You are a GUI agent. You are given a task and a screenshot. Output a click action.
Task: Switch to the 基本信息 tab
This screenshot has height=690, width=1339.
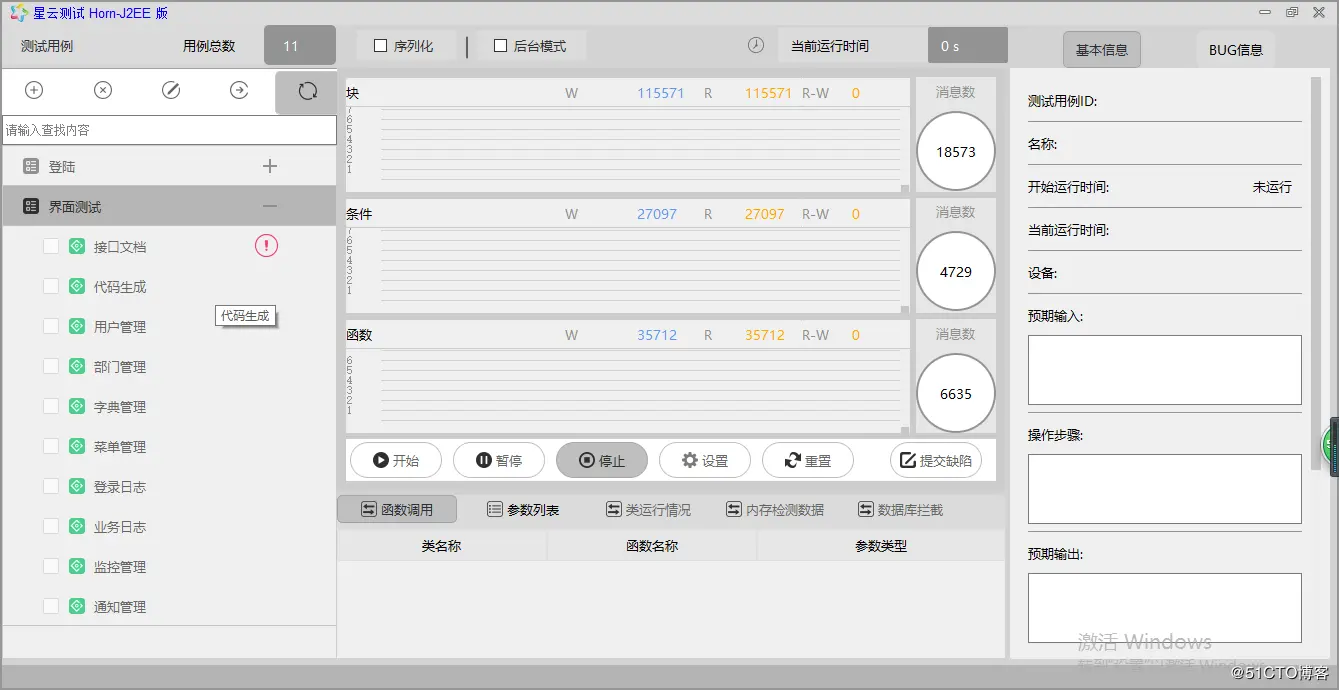(x=1102, y=49)
